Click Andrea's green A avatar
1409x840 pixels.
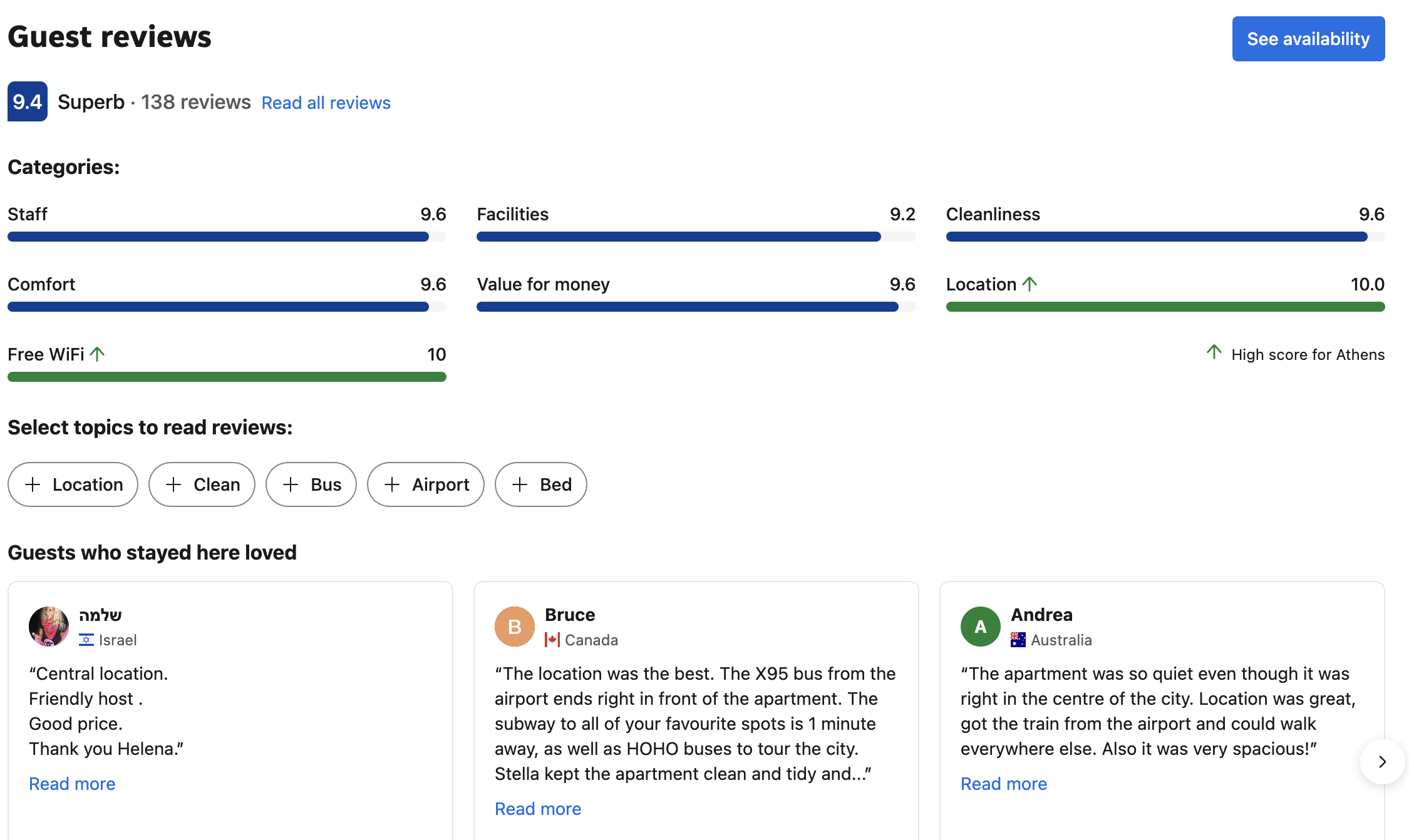(980, 626)
